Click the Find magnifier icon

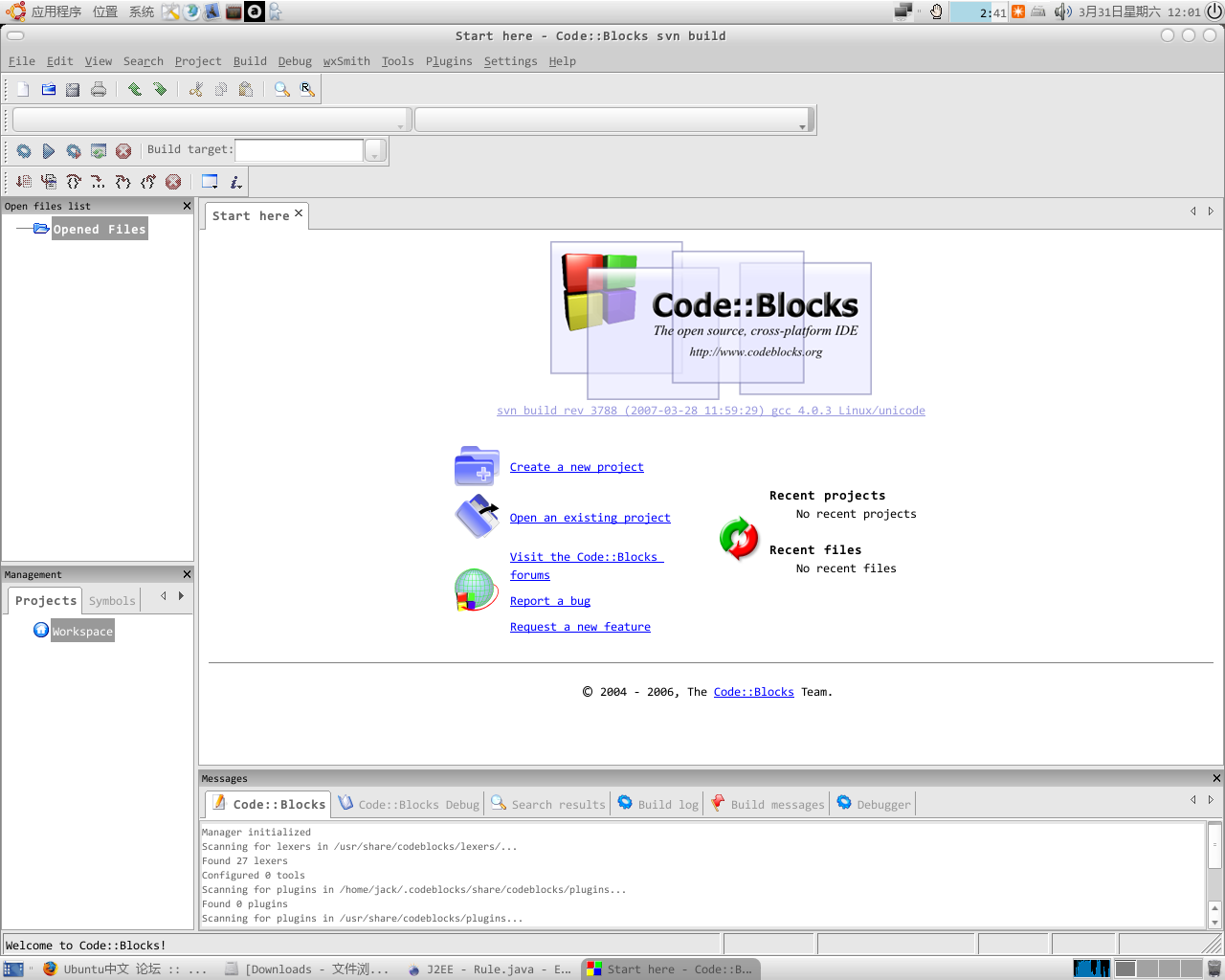[x=282, y=89]
